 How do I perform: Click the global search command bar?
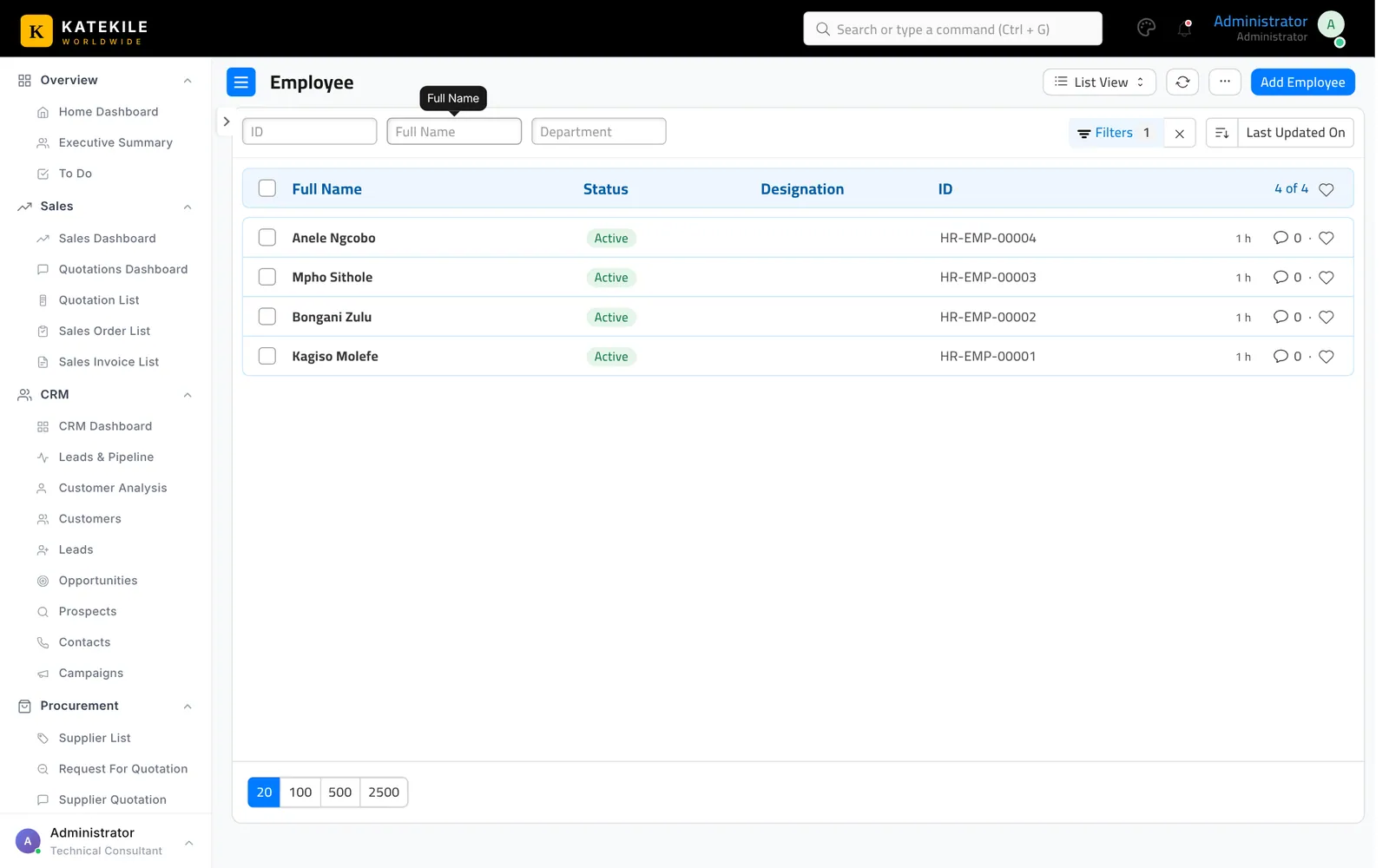click(952, 29)
